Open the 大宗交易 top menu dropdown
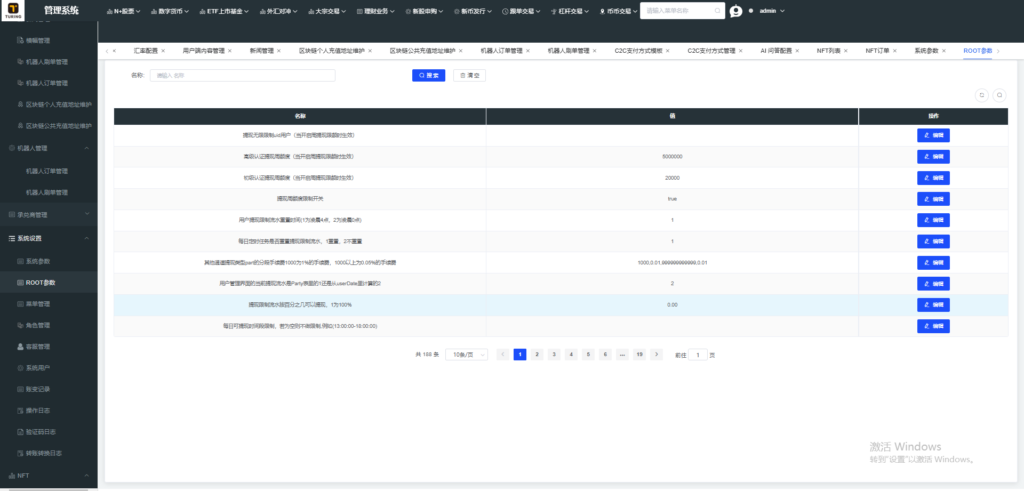 (327, 11)
